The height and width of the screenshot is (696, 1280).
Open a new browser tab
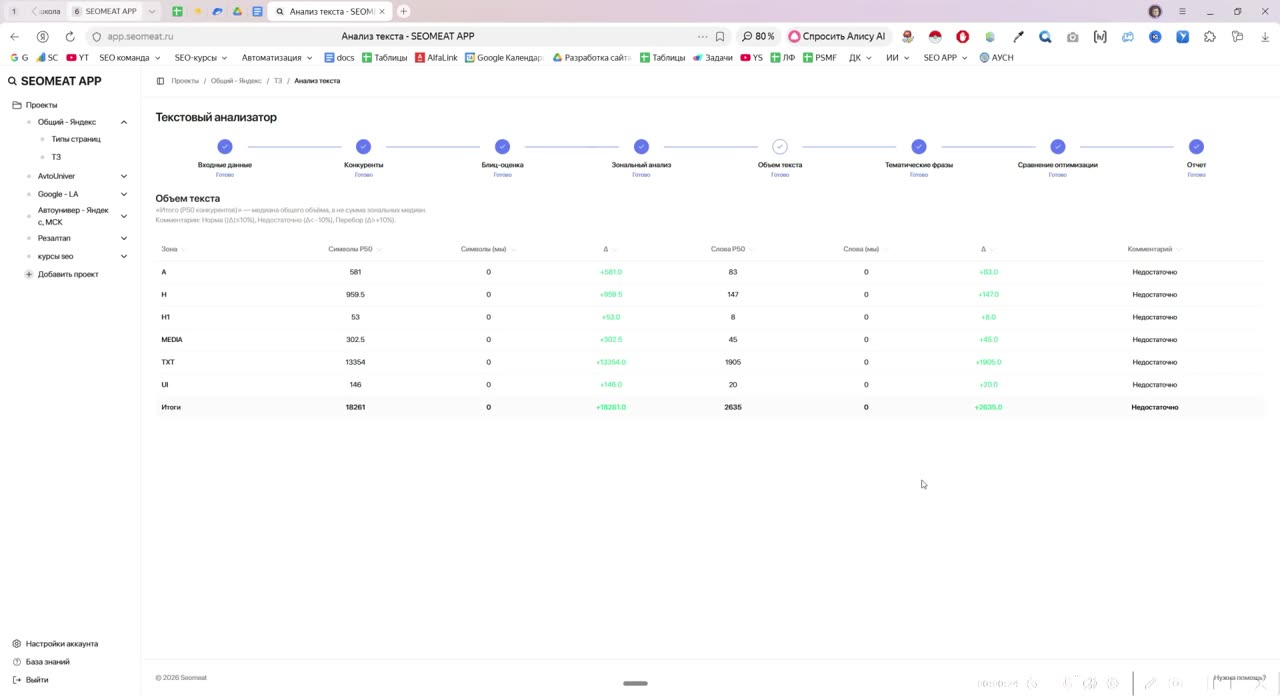404,11
